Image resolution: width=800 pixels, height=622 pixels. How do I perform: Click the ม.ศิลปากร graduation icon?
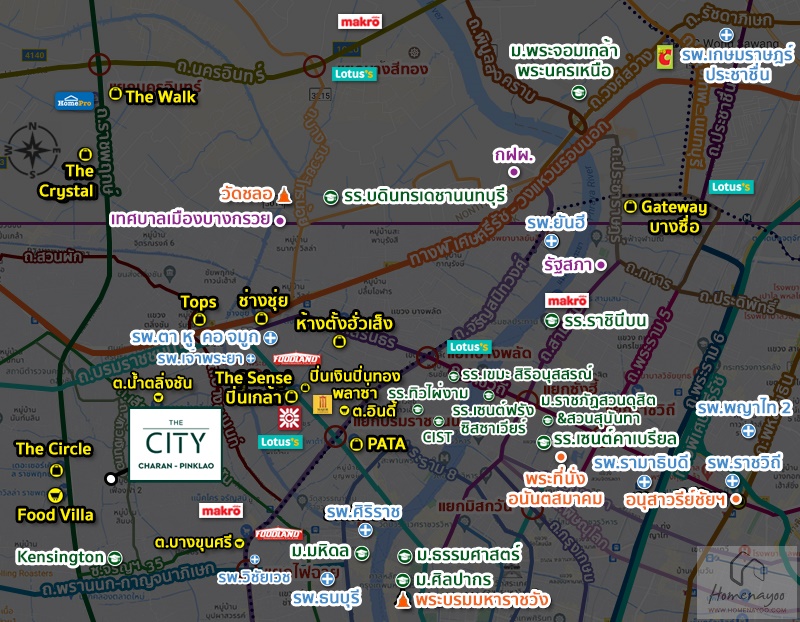tap(403, 580)
